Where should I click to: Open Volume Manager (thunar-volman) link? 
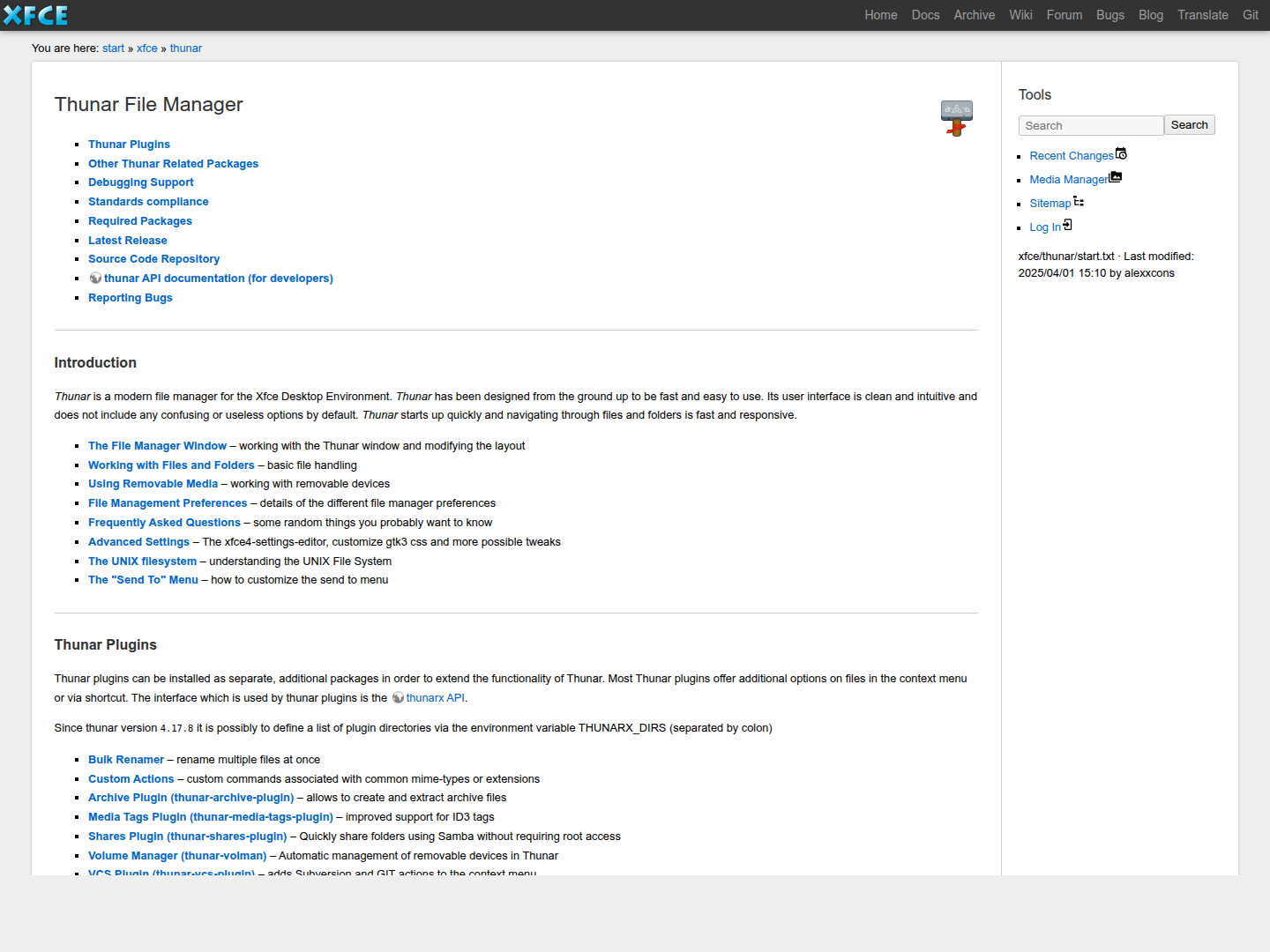click(x=177, y=856)
